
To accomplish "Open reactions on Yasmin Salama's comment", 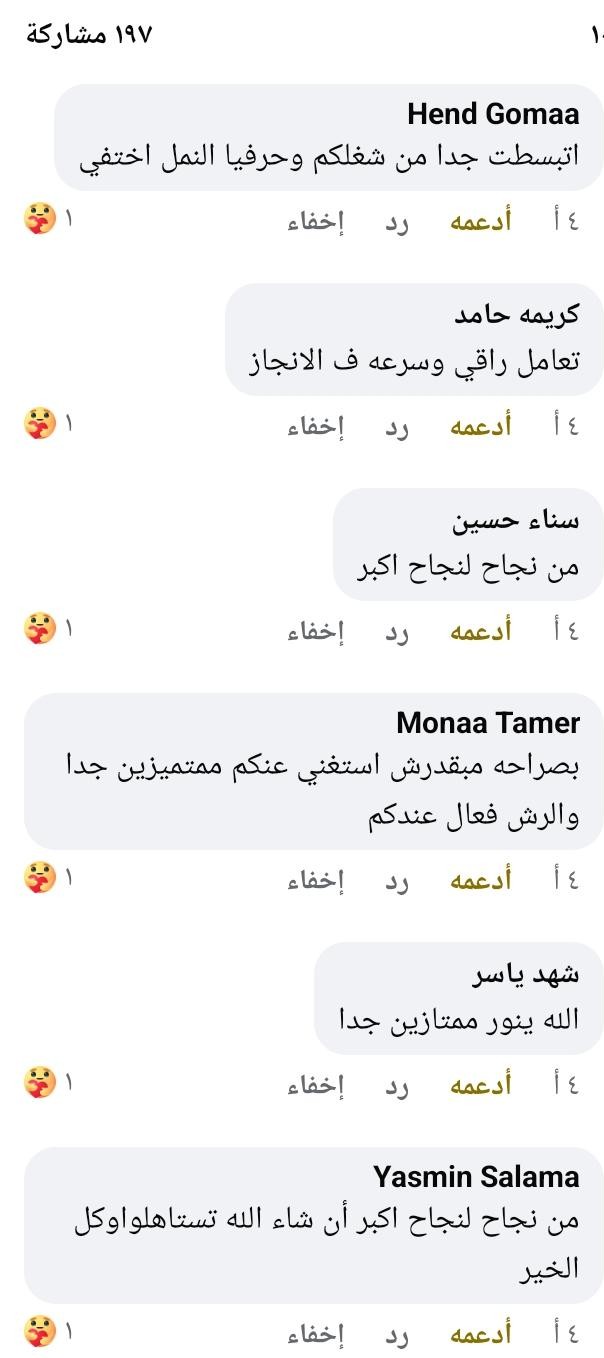I will coord(40,1332).
